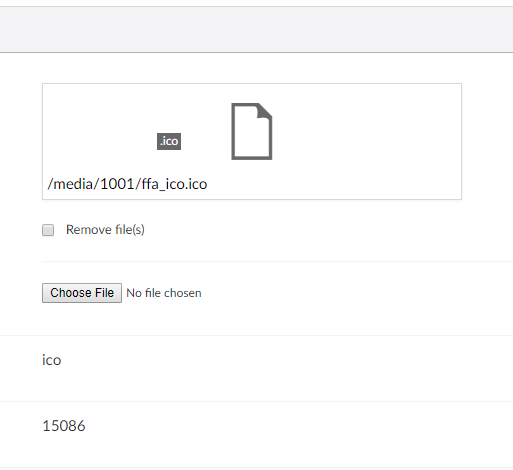Click the Remove file(s) label text
Screen dimensions: 513x470
(x=105, y=230)
